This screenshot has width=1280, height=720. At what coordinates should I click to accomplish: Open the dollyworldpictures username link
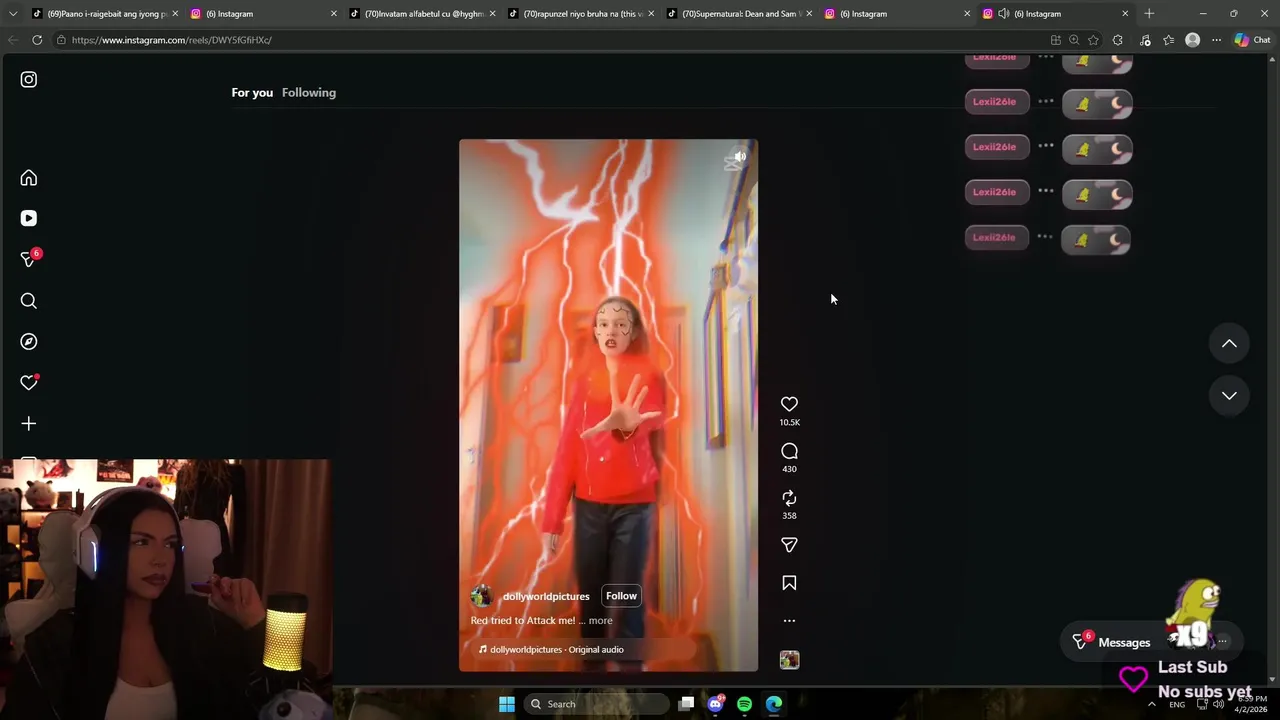tap(546, 597)
